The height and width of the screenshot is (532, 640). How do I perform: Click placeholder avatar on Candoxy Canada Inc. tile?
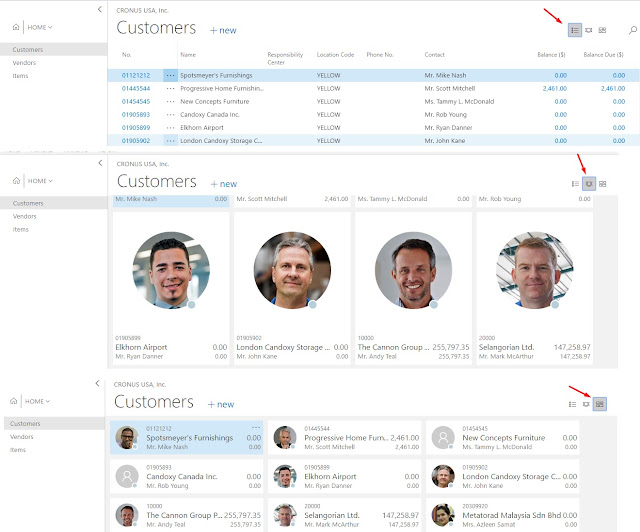[127, 476]
